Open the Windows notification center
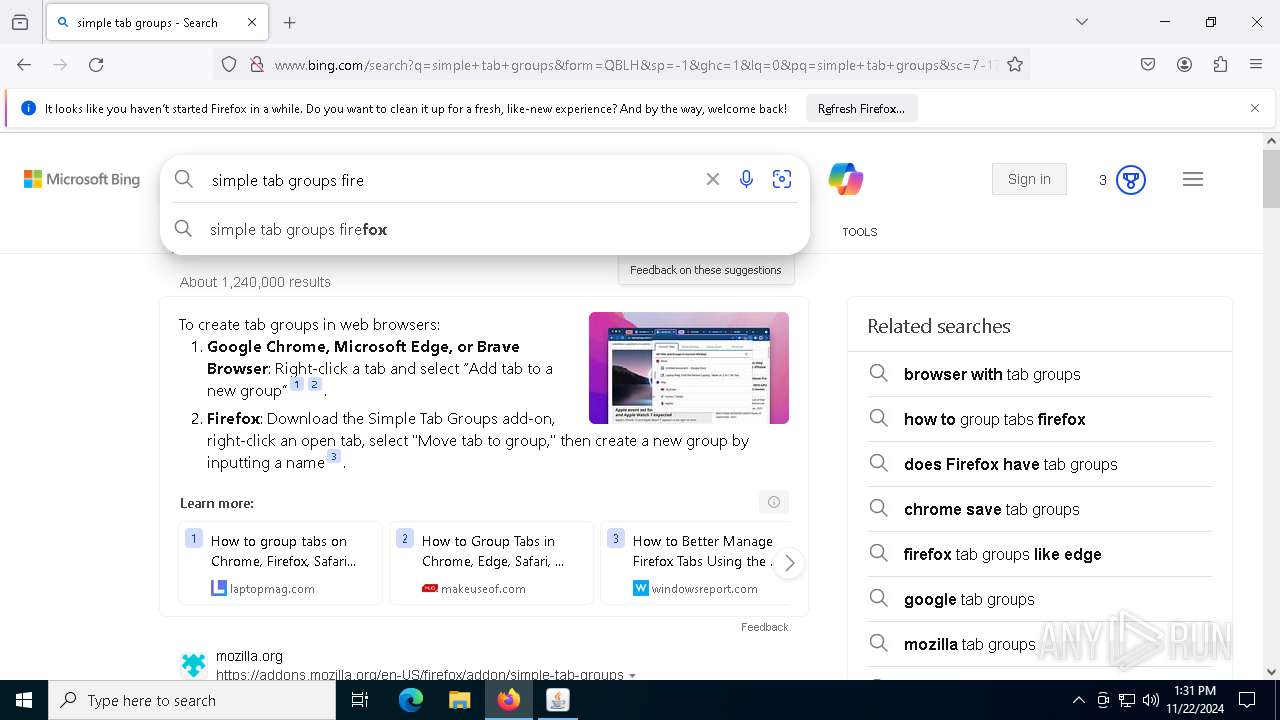Screen dimensions: 1280x720 1247,700
